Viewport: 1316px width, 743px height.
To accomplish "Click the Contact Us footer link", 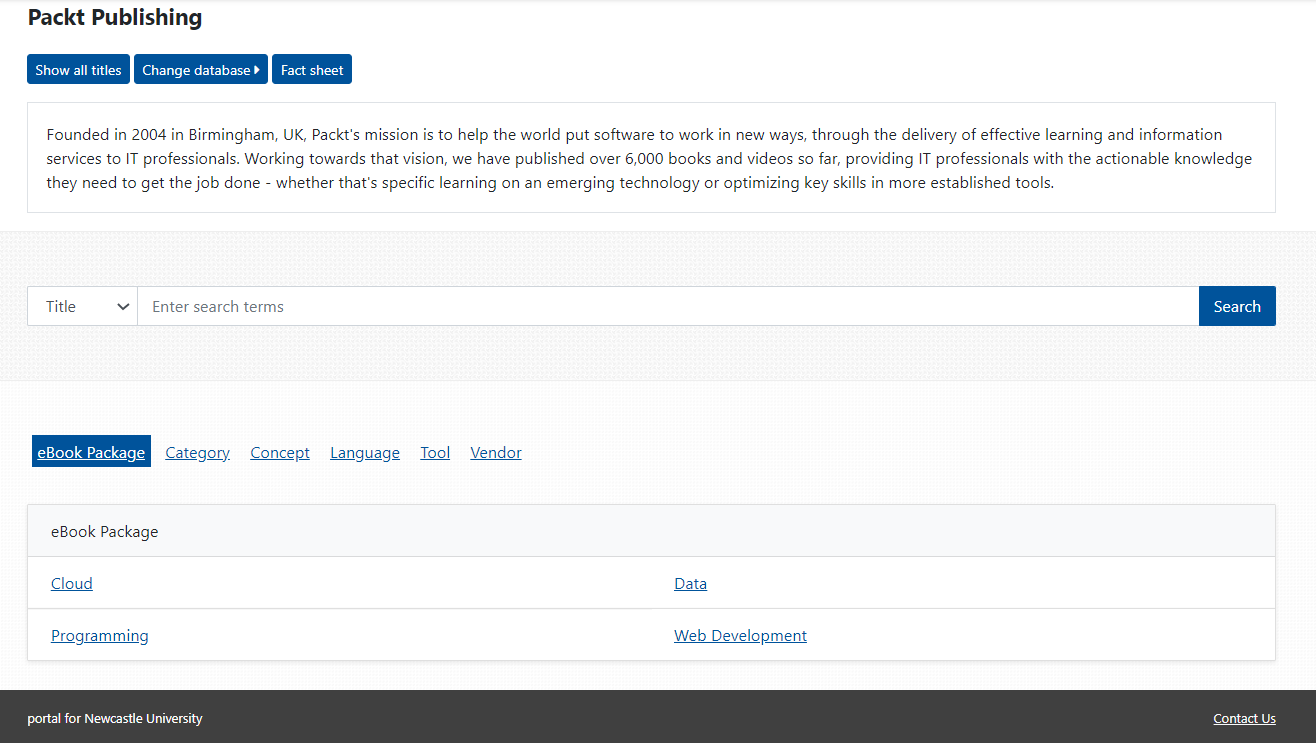I will pyautogui.click(x=1244, y=719).
